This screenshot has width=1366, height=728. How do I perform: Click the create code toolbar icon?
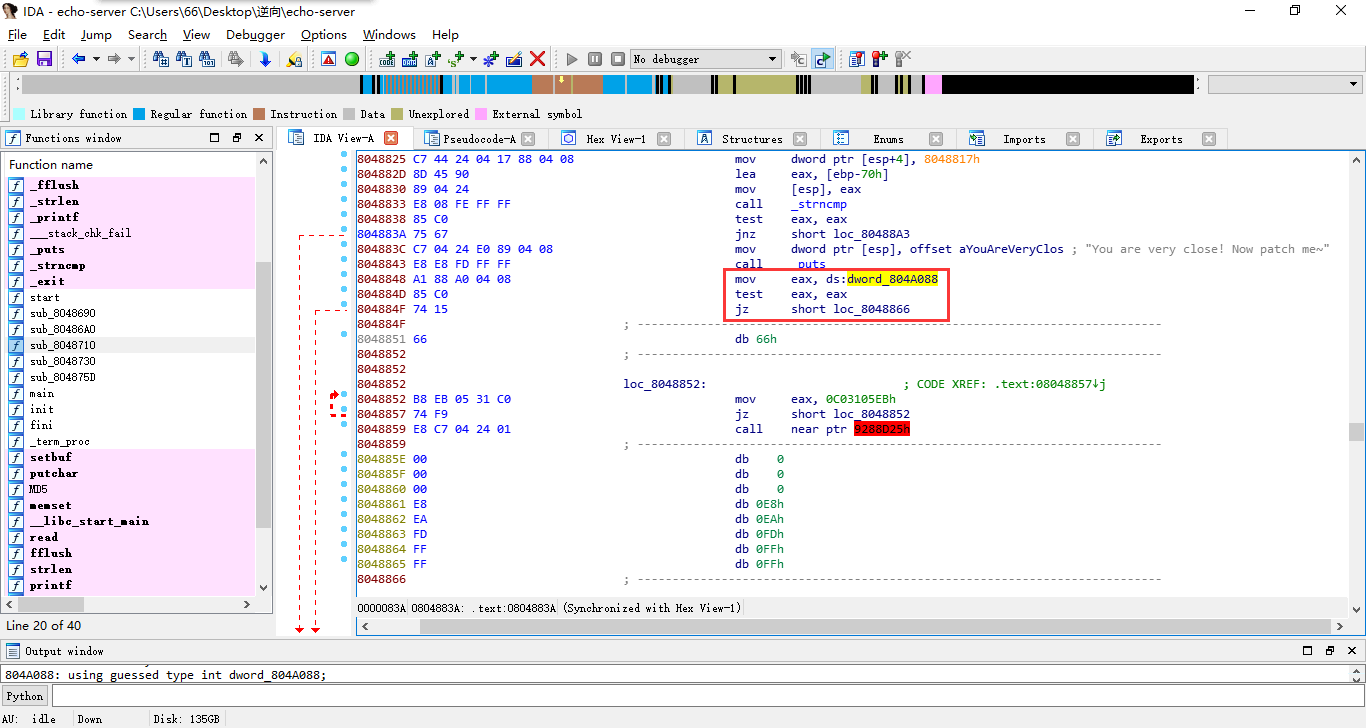pos(388,59)
